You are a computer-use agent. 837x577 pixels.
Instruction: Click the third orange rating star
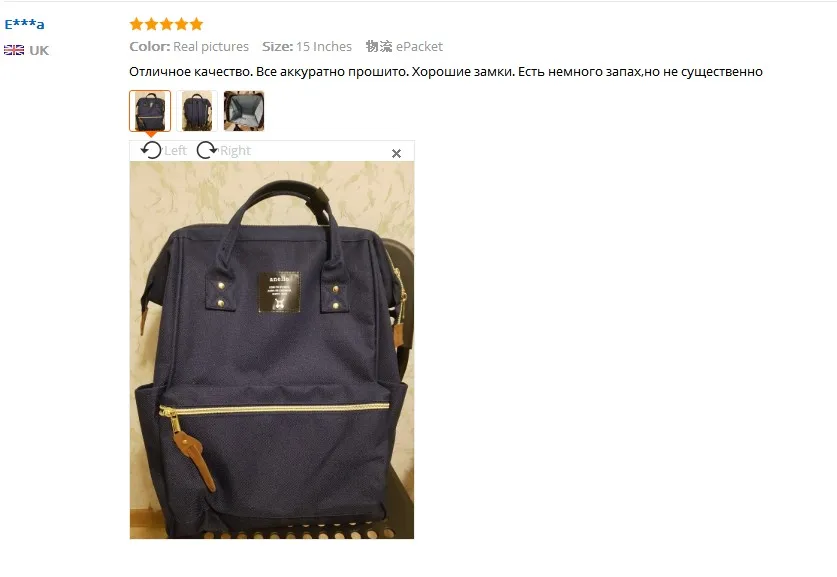(x=167, y=24)
